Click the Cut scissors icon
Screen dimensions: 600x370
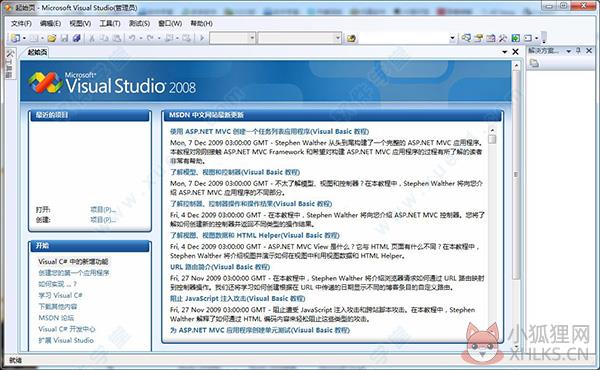click(92, 38)
